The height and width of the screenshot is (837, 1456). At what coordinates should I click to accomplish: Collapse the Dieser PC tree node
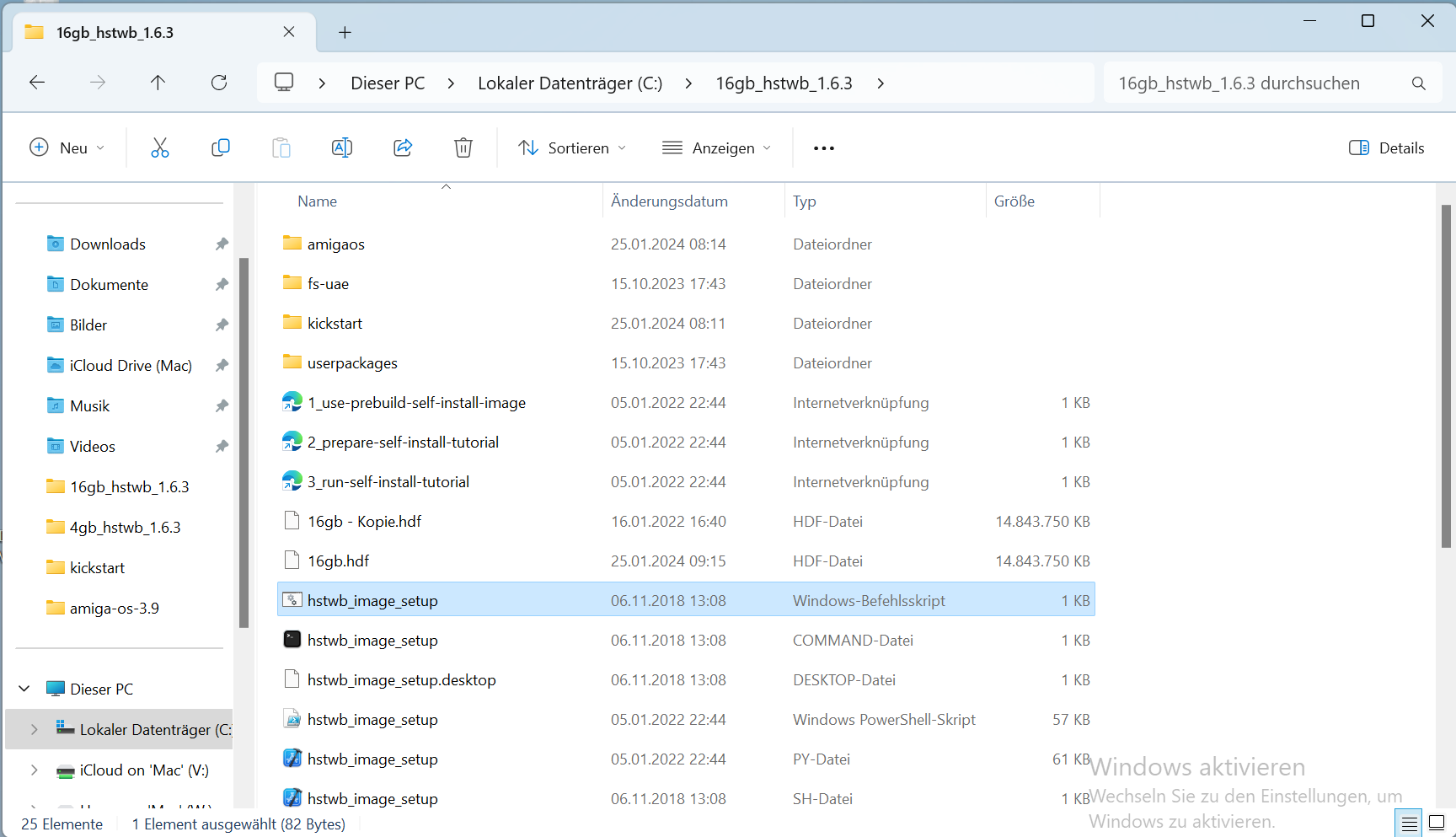coord(24,689)
